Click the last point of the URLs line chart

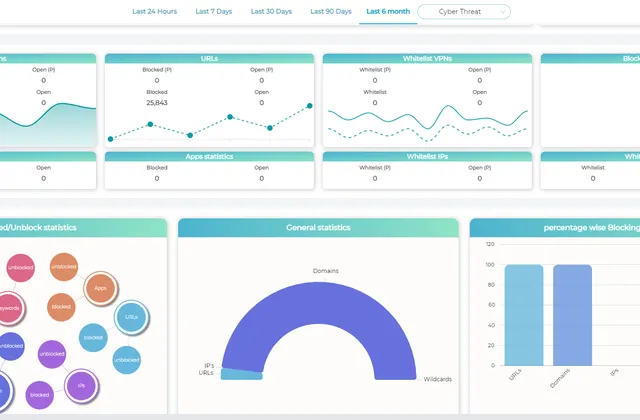pyautogui.click(x=310, y=106)
